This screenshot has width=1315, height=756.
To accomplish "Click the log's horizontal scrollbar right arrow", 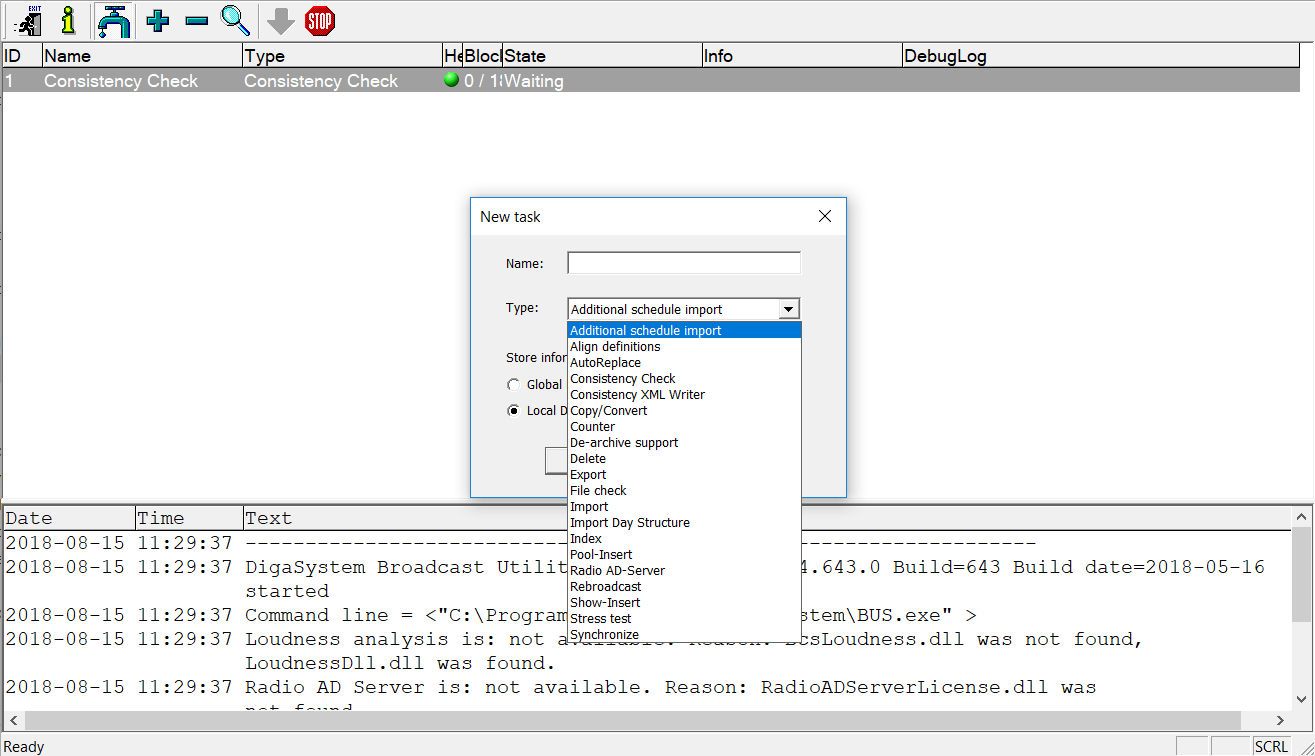I will click(1281, 720).
